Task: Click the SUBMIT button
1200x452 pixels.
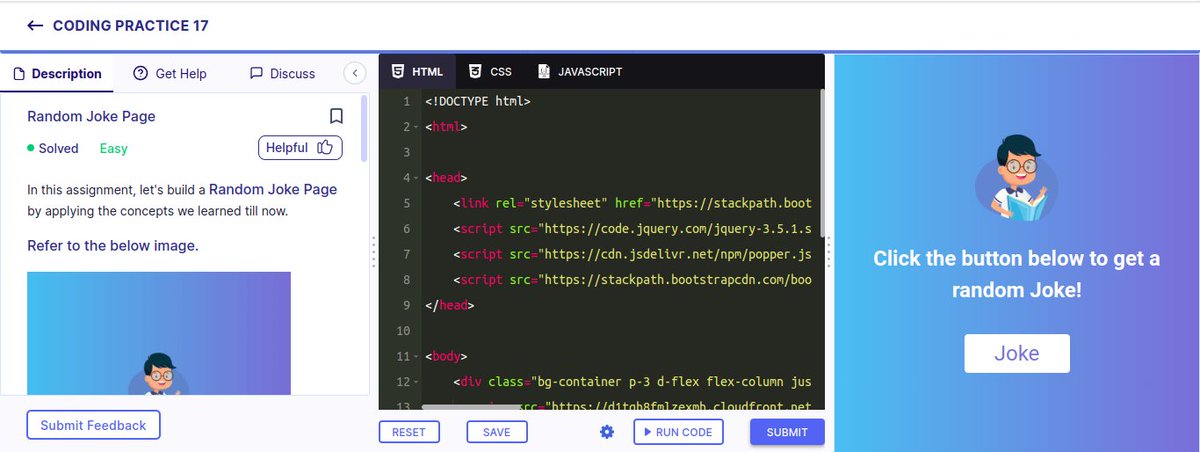Action: [787, 432]
